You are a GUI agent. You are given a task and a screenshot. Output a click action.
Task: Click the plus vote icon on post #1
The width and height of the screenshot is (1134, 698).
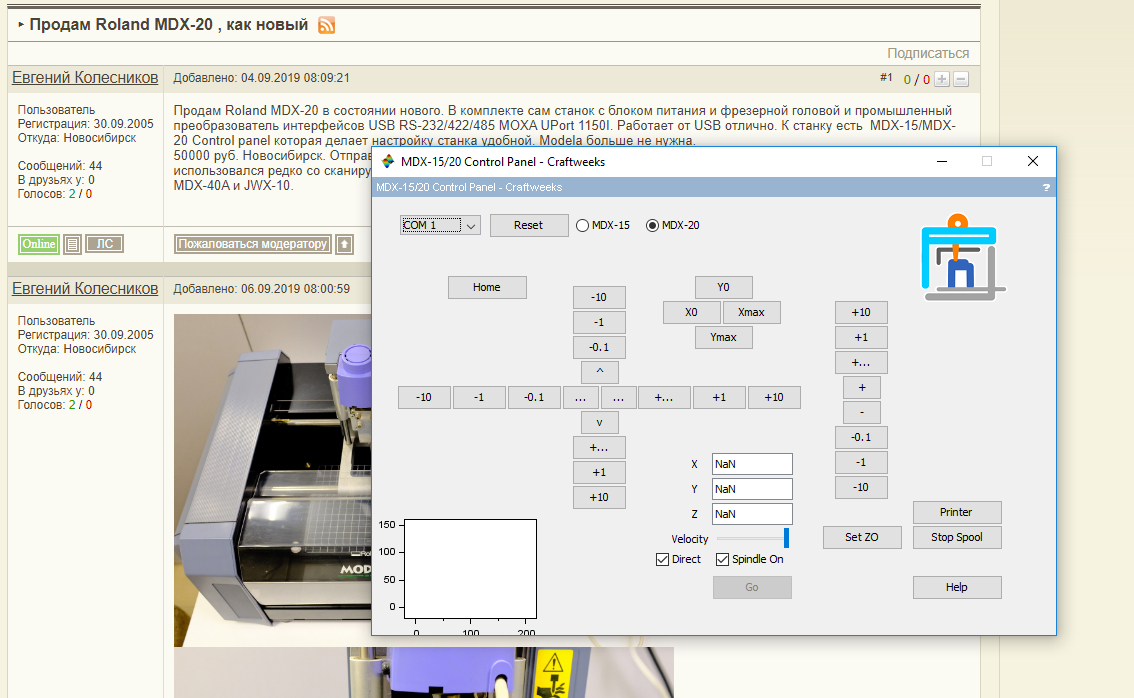coord(942,80)
